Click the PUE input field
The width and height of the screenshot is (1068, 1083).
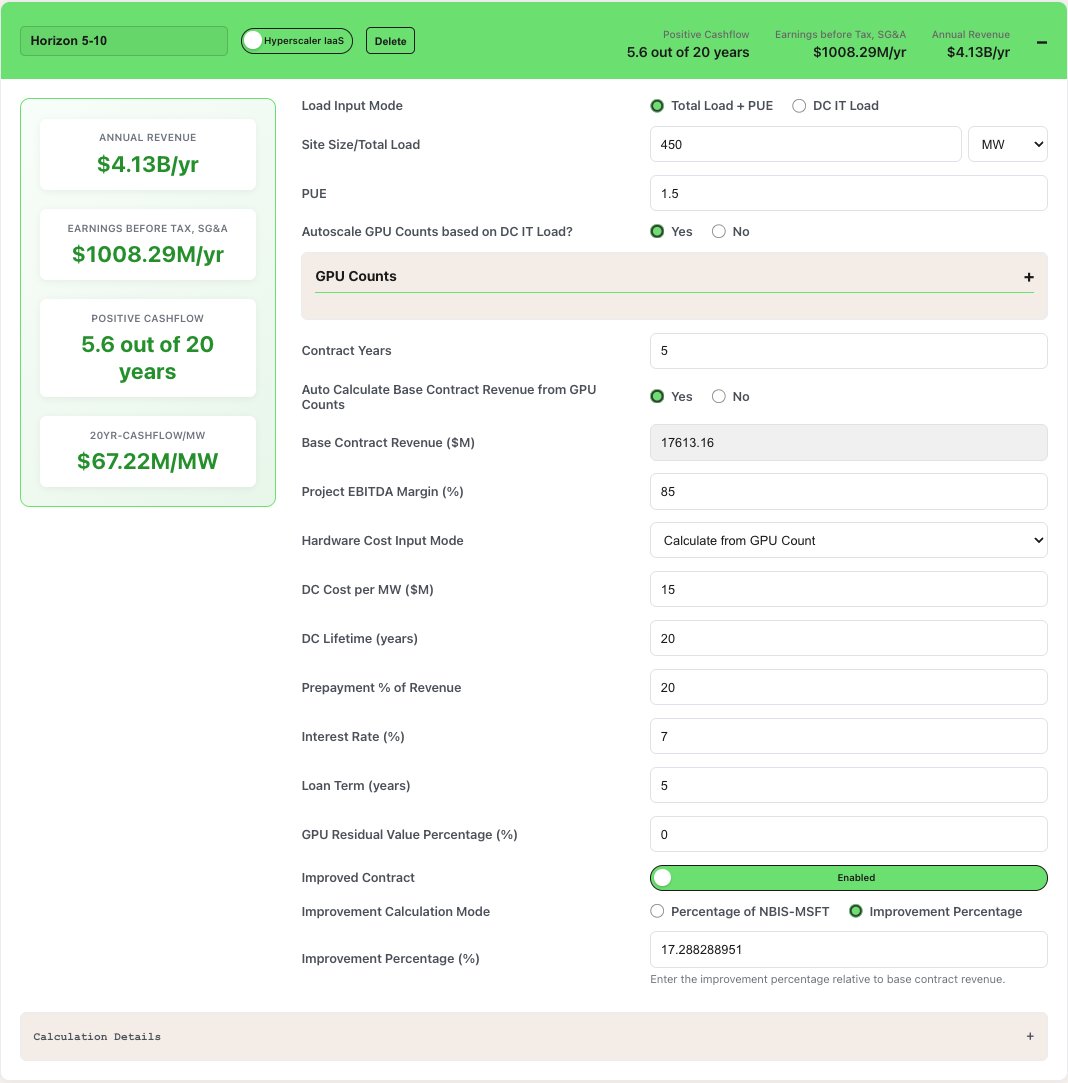tap(848, 193)
